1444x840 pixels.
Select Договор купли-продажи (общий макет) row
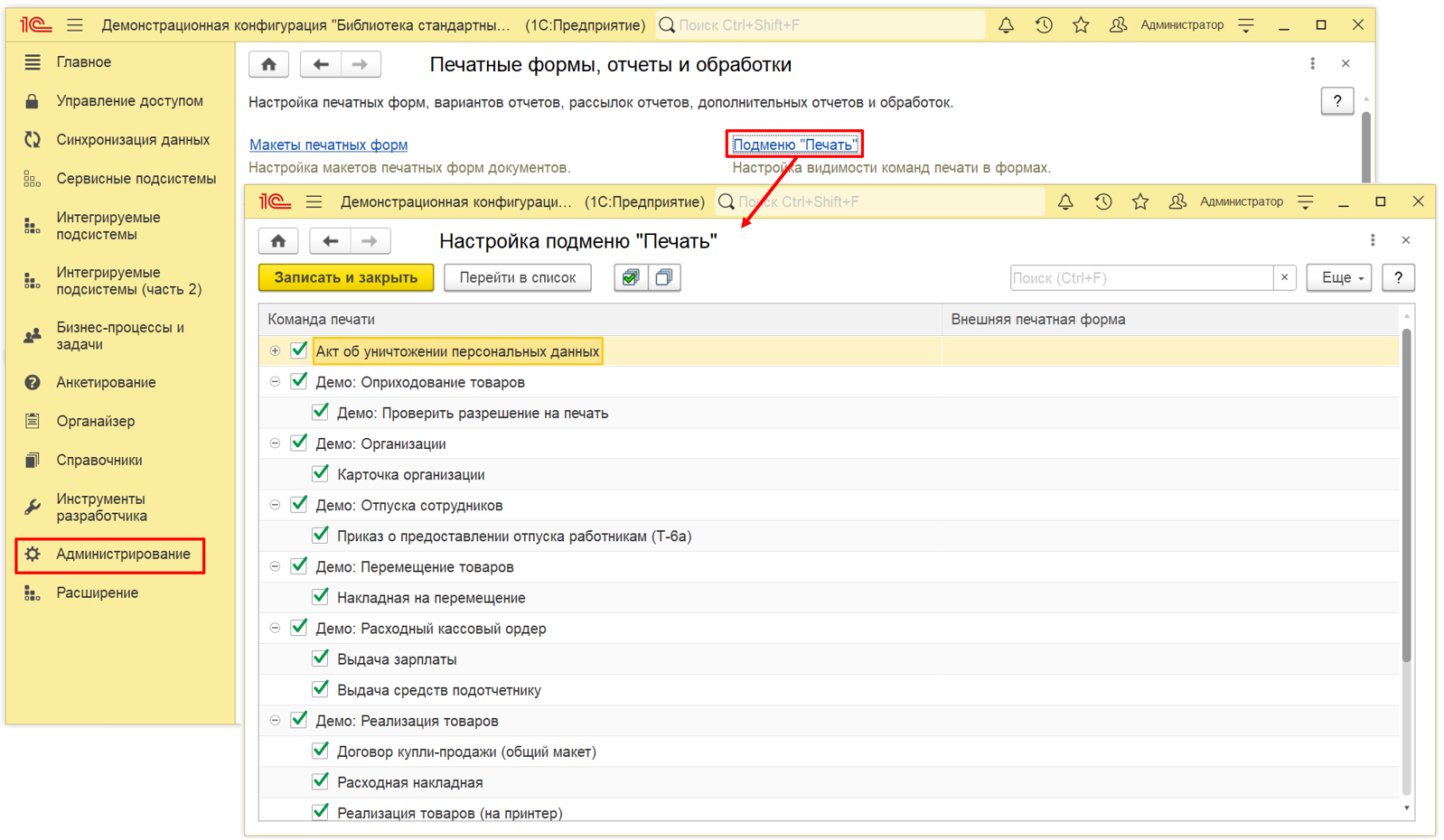(829, 751)
